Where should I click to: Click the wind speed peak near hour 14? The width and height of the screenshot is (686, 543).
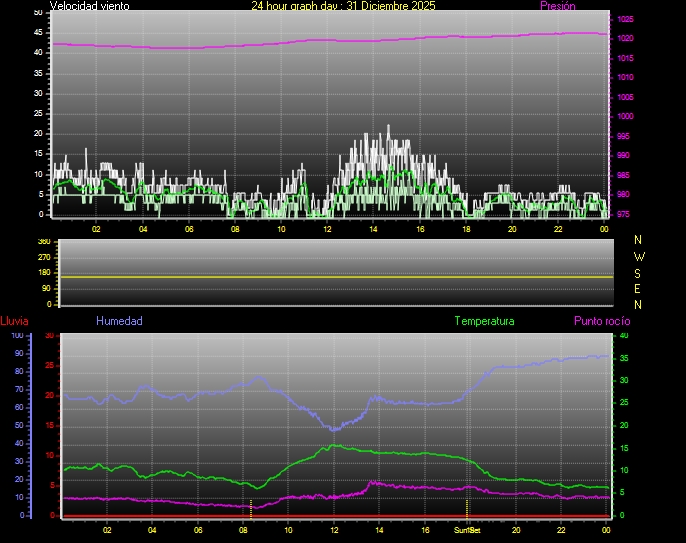pyautogui.click(x=388, y=128)
